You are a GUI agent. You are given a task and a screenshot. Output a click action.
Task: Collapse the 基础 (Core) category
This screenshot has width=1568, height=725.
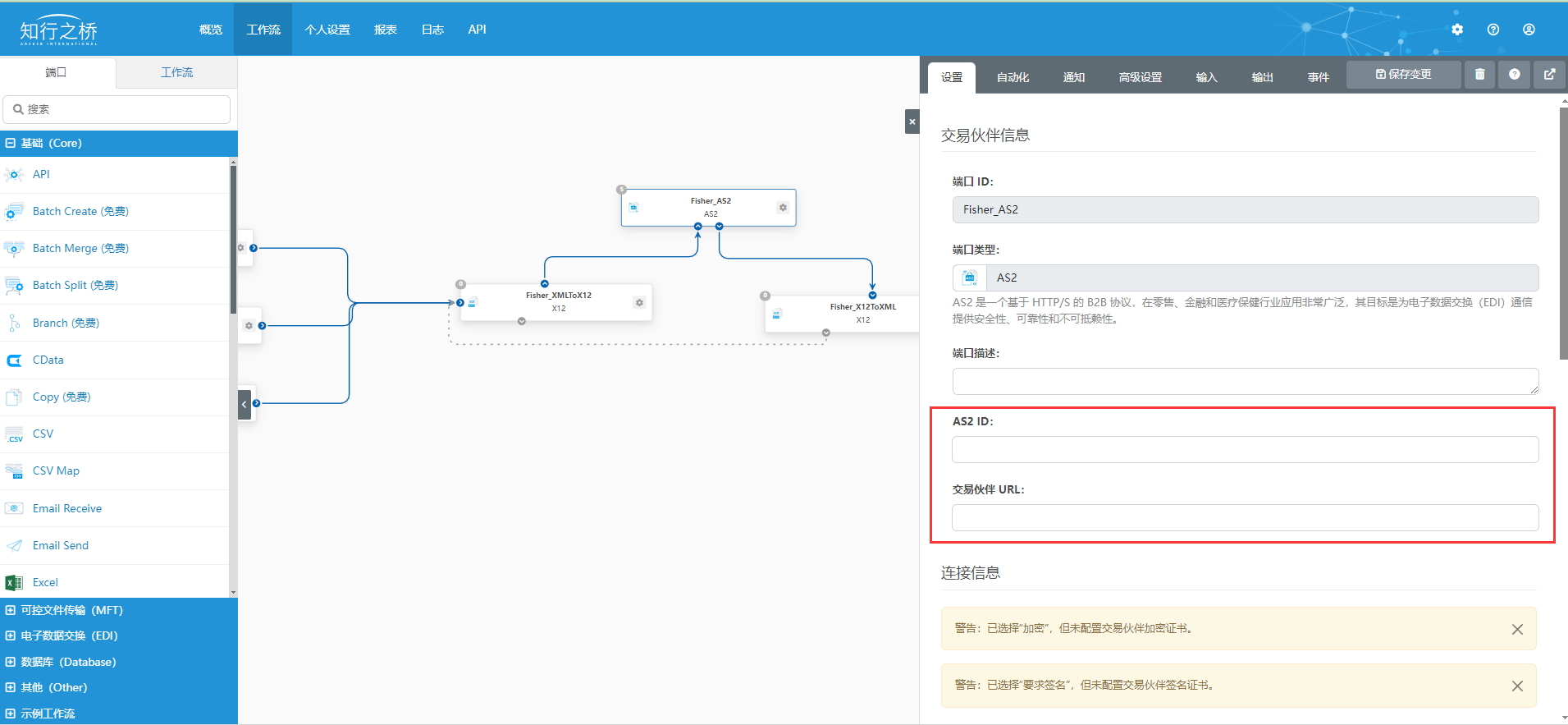click(11, 143)
